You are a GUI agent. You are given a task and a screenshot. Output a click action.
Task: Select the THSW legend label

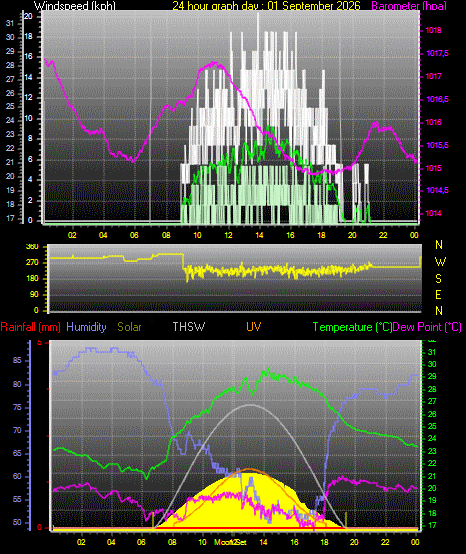(189, 327)
